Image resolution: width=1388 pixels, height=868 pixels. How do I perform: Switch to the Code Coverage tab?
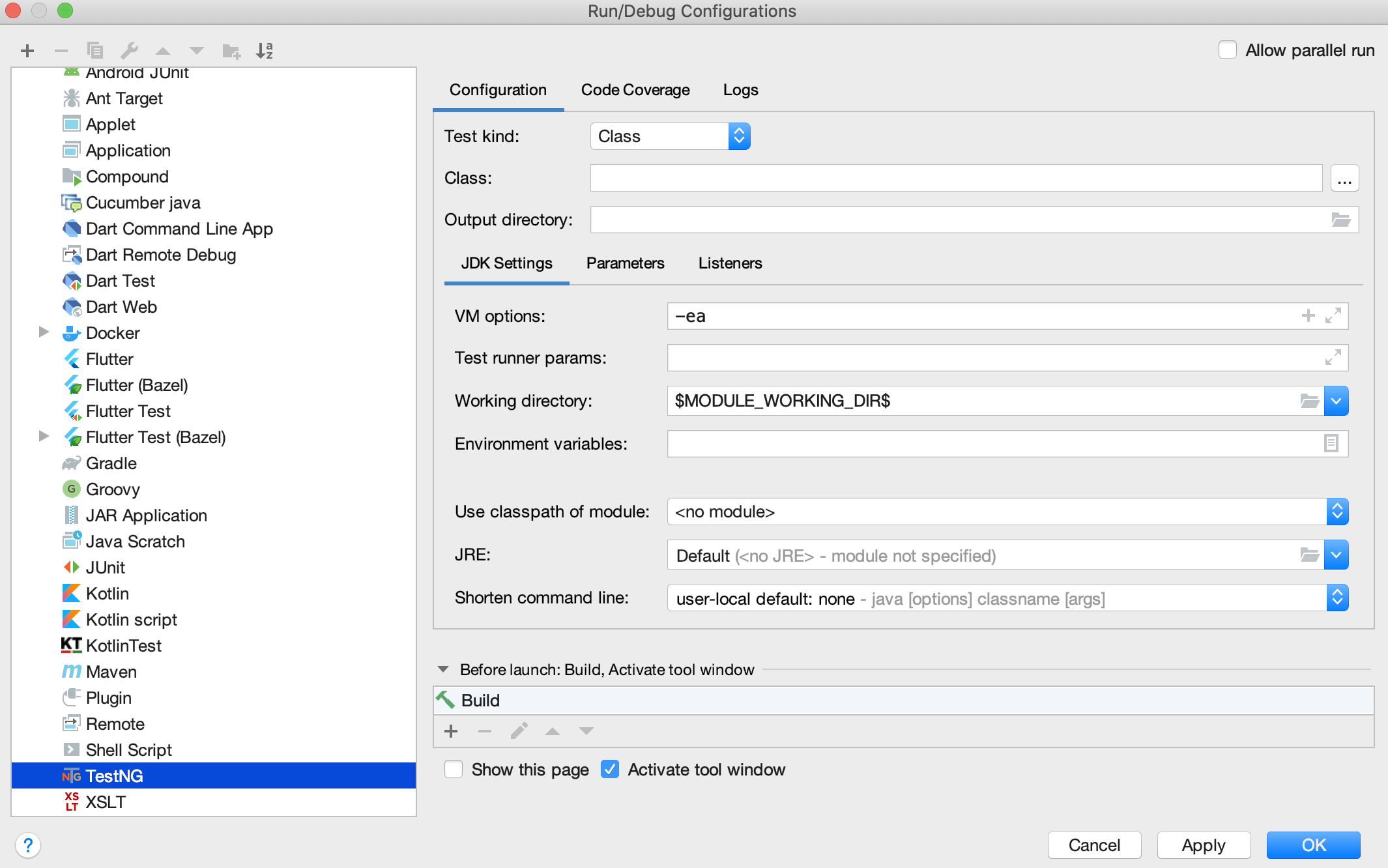635,90
